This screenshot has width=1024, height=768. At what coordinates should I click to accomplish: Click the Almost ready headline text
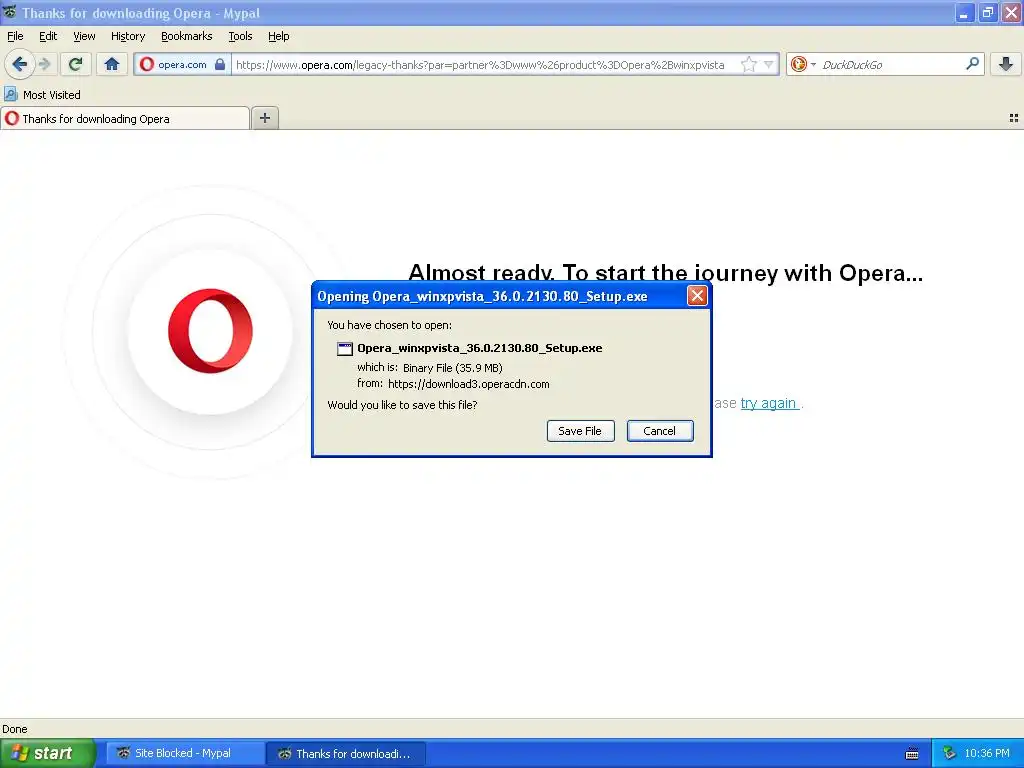[665, 272]
